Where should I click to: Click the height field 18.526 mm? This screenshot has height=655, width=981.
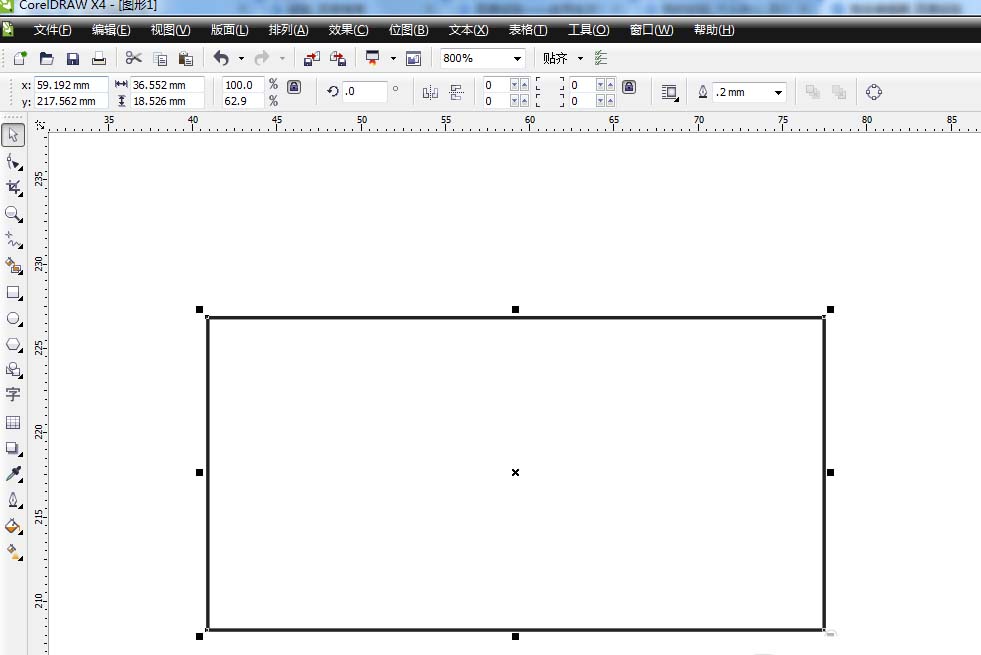tap(167, 101)
